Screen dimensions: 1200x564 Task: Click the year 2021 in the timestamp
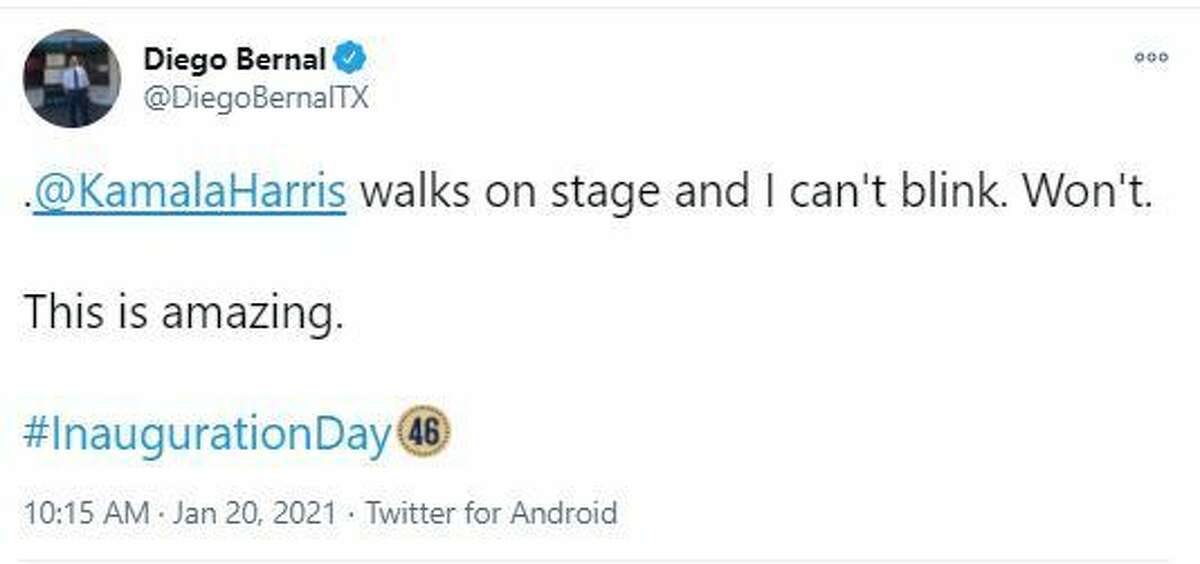(x=304, y=514)
